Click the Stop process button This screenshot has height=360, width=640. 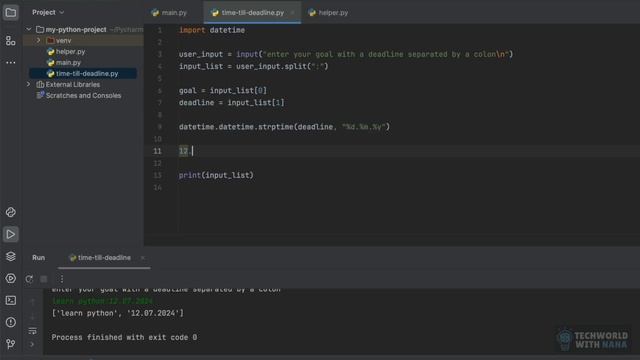[44, 279]
